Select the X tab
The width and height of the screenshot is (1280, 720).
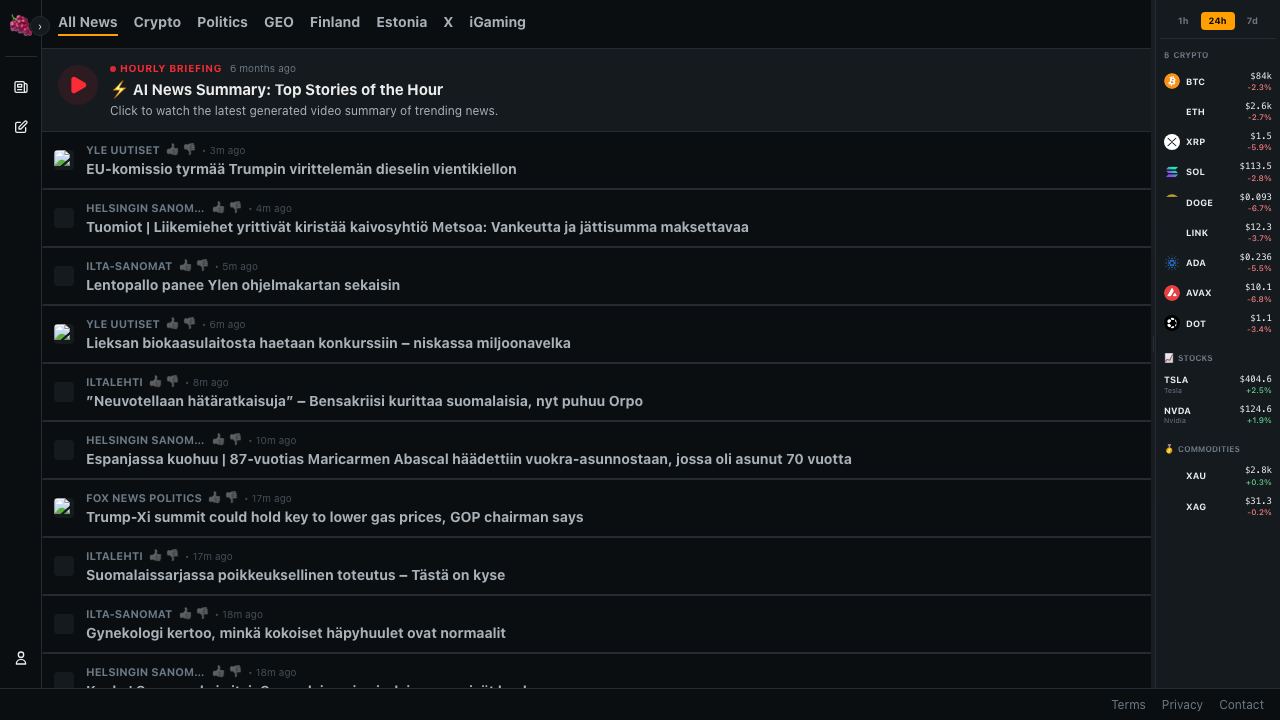(448, 22)
